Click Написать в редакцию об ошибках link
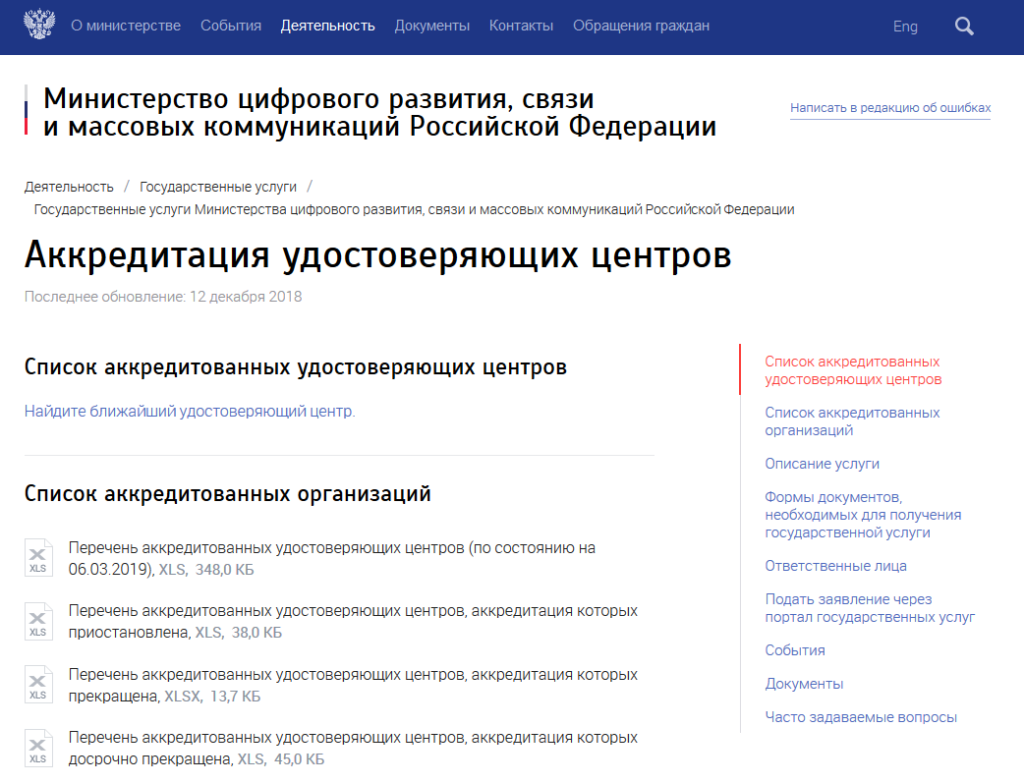This screenshot has height=783, width=1024. [890, 108]
